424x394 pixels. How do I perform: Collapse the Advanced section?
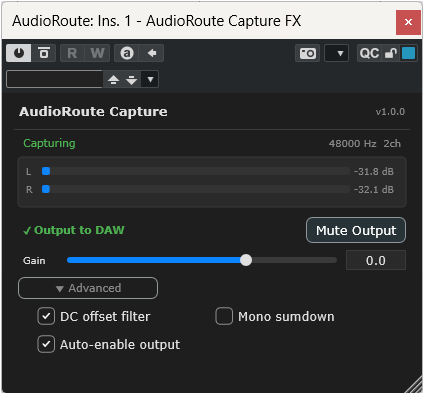click(x=88, y=288)
